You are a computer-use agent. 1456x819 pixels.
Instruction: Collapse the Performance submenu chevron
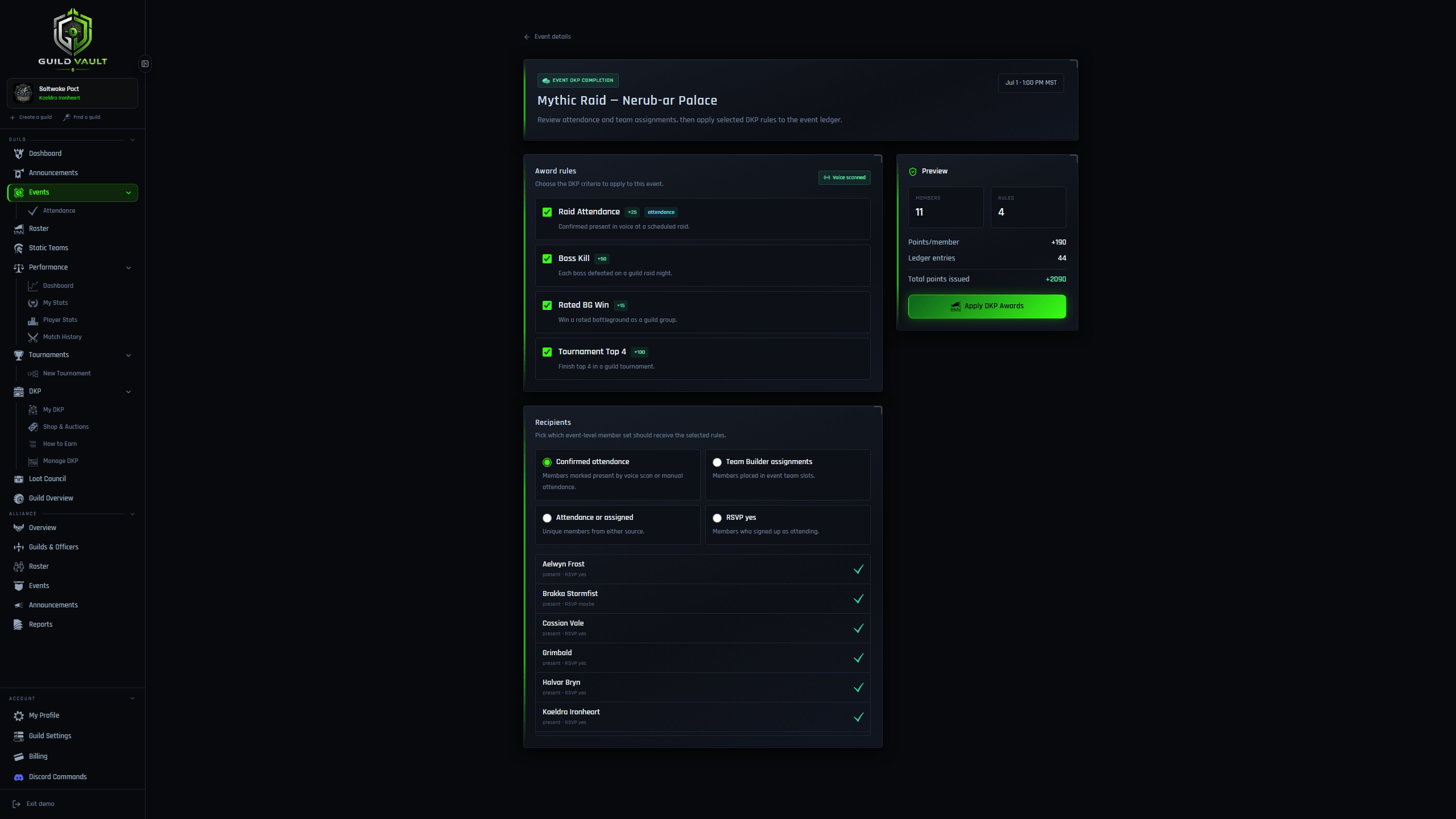[129, 267]
